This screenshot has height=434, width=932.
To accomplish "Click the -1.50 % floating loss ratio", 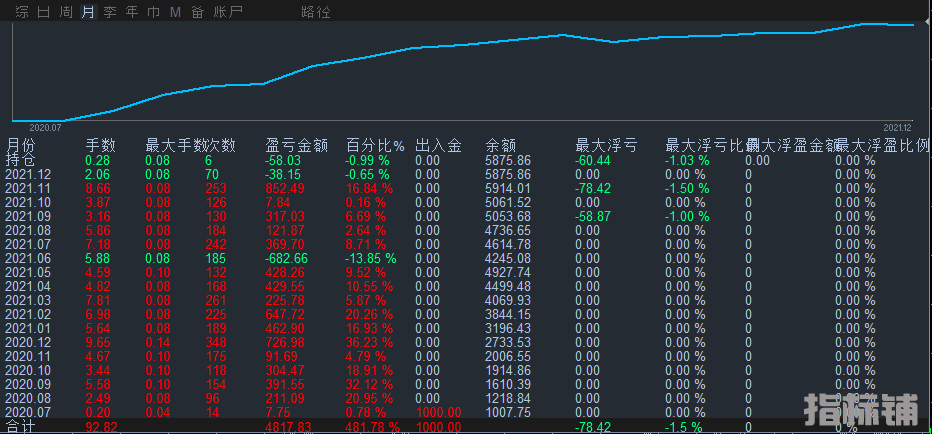I will (687, 188).
